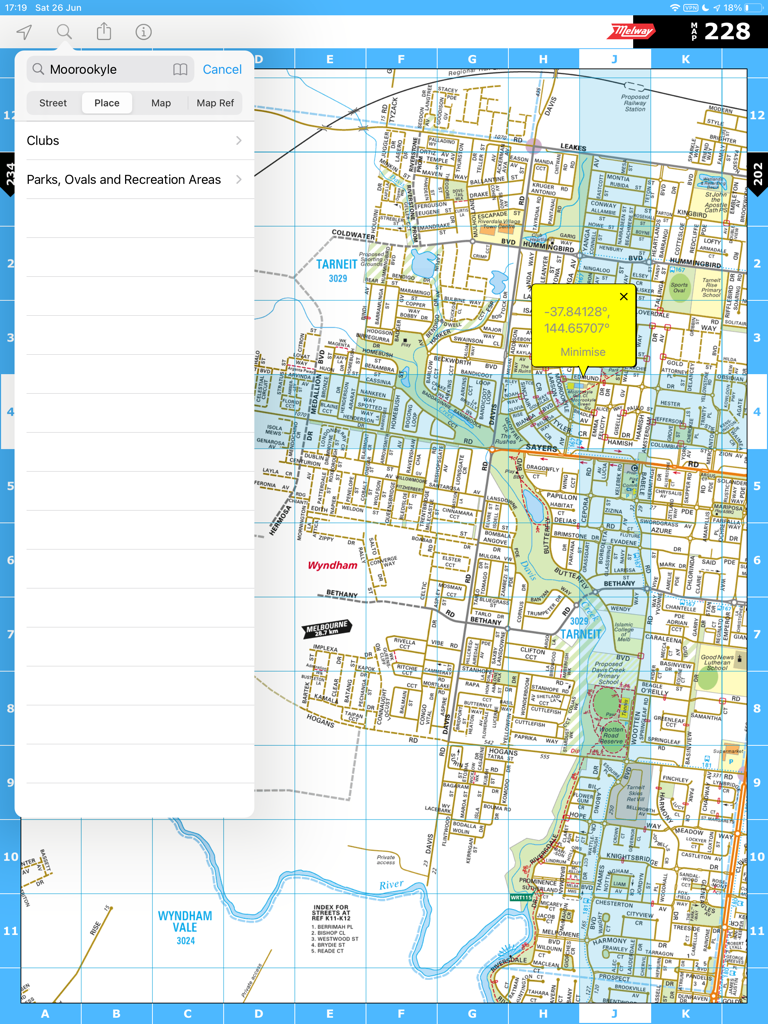Click the SAYERS road label

541,448
